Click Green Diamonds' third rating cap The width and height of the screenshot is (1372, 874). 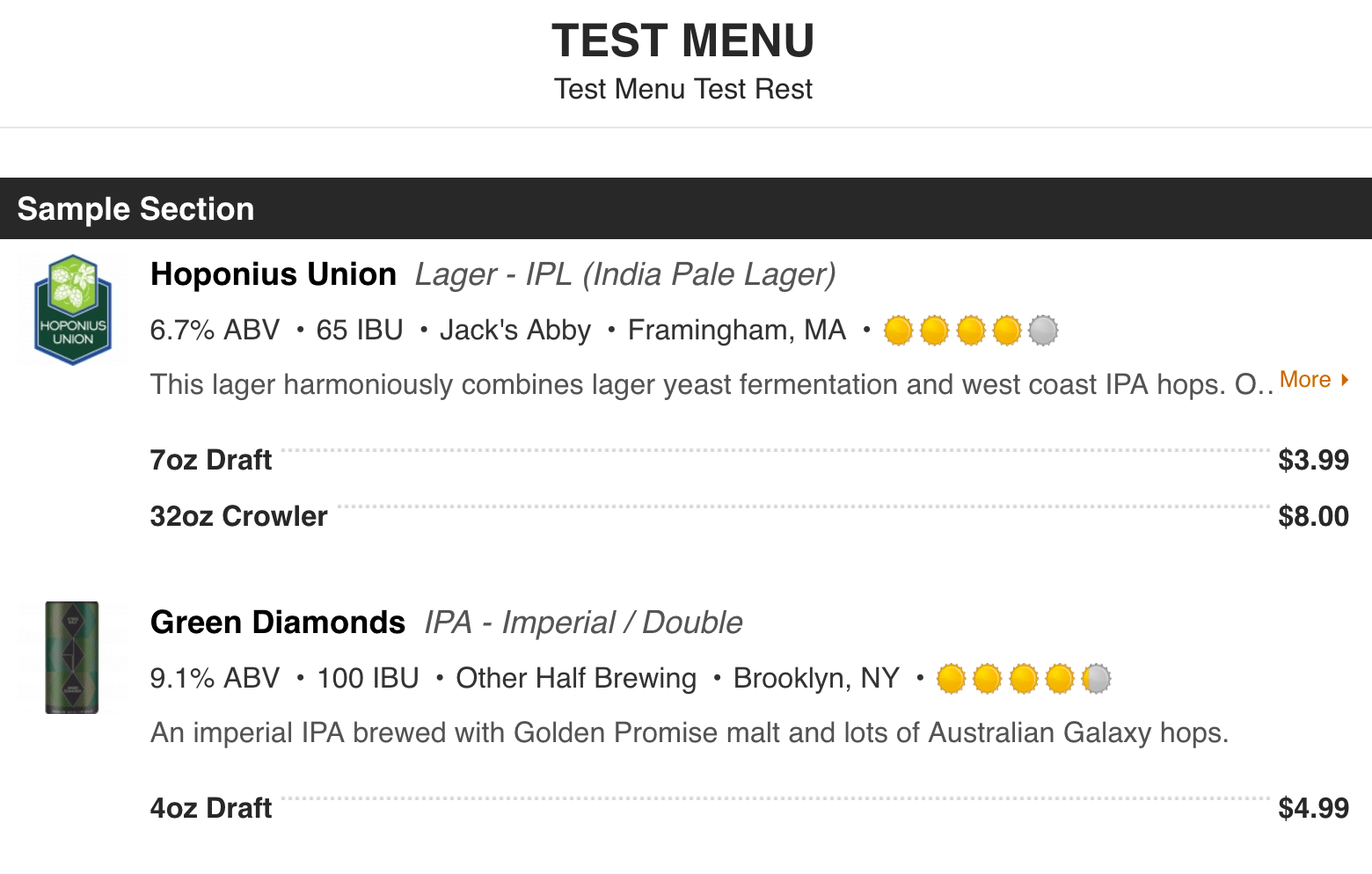click(1024, 679)
